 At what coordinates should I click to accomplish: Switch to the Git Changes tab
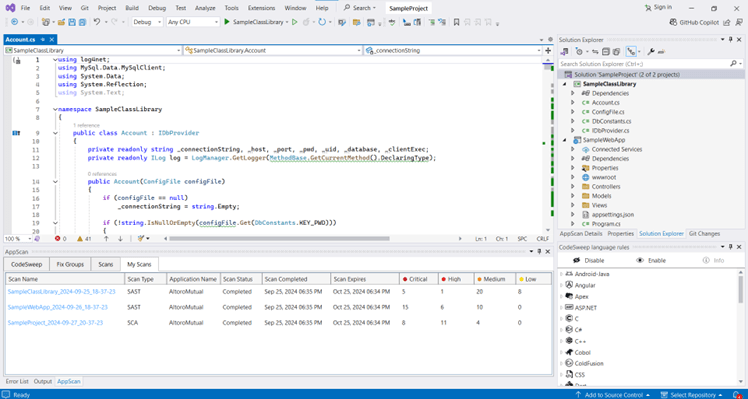(x=704, y=233)
